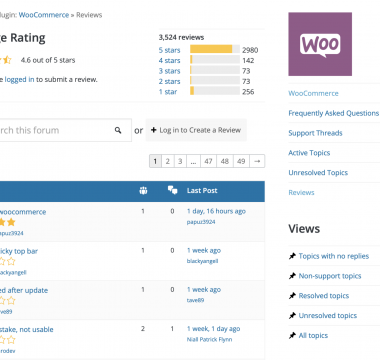Filter reviews by 5 stars
Viewport: 380px width, 360px height.
click(169, 50)
